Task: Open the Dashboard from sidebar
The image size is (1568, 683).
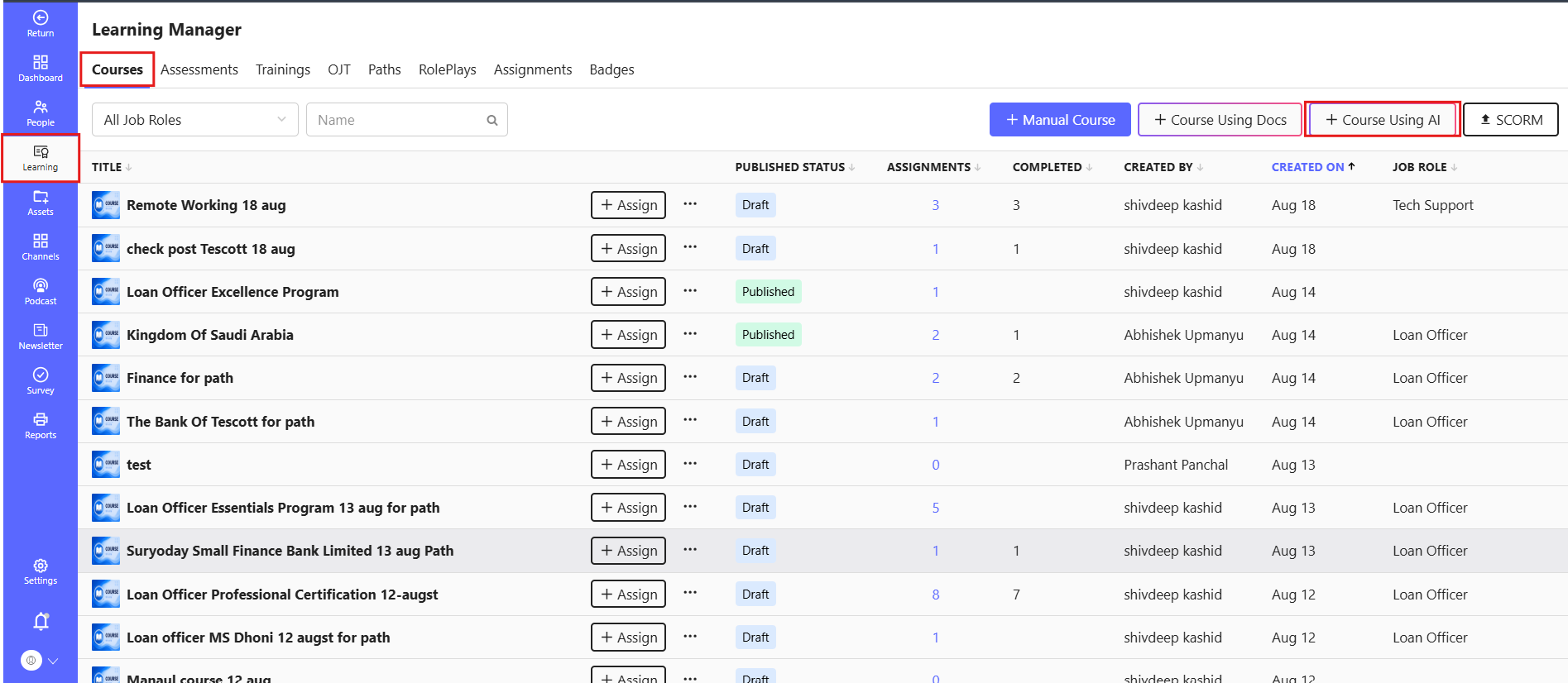Action: (40, 69)
